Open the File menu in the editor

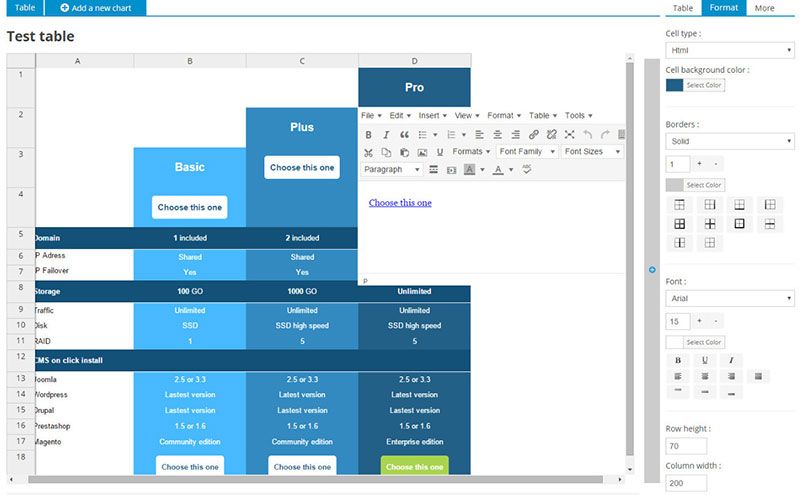click(x=371, y=116)
